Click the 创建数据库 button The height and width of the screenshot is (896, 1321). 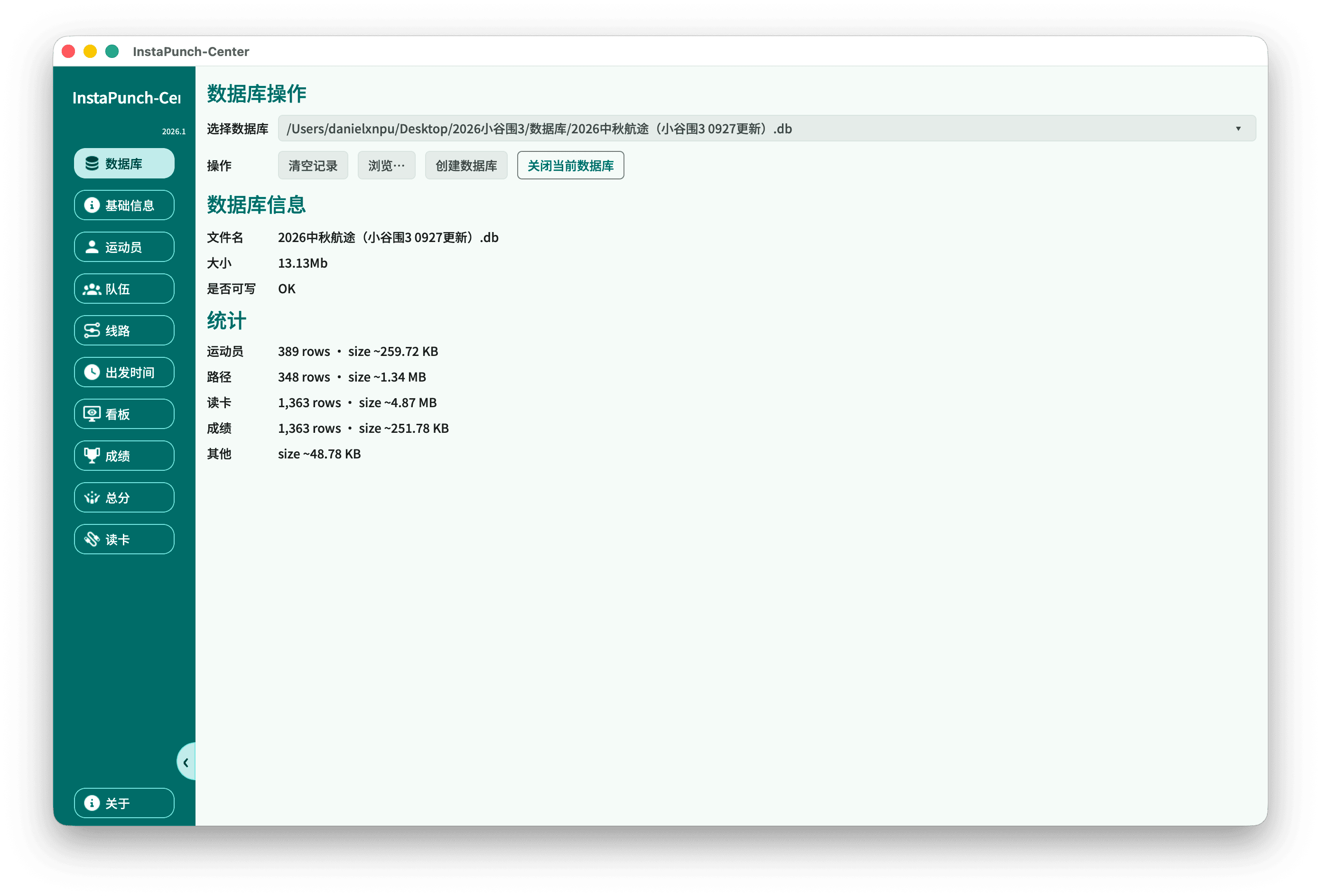tap(466, 166)
